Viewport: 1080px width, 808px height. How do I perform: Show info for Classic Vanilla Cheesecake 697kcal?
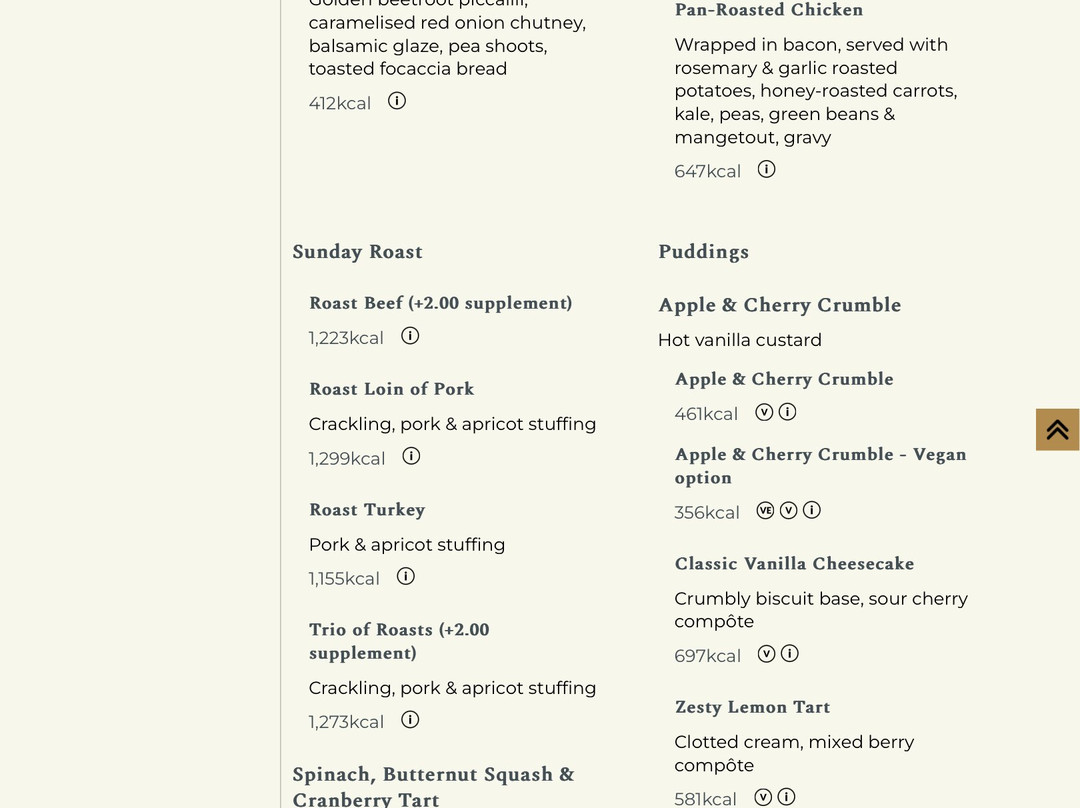790,654
